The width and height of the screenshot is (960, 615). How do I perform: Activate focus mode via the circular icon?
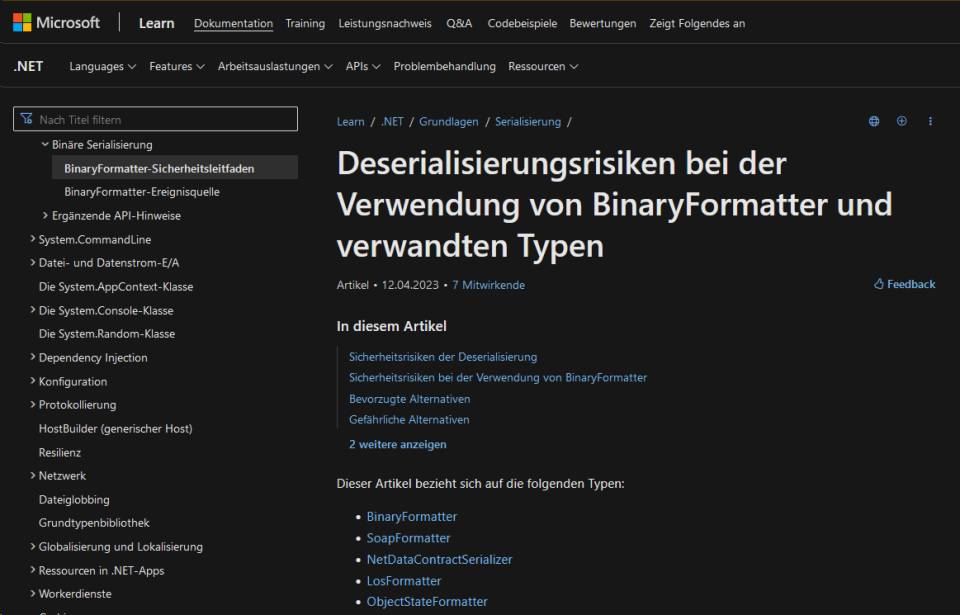click(x=901, y=120)
